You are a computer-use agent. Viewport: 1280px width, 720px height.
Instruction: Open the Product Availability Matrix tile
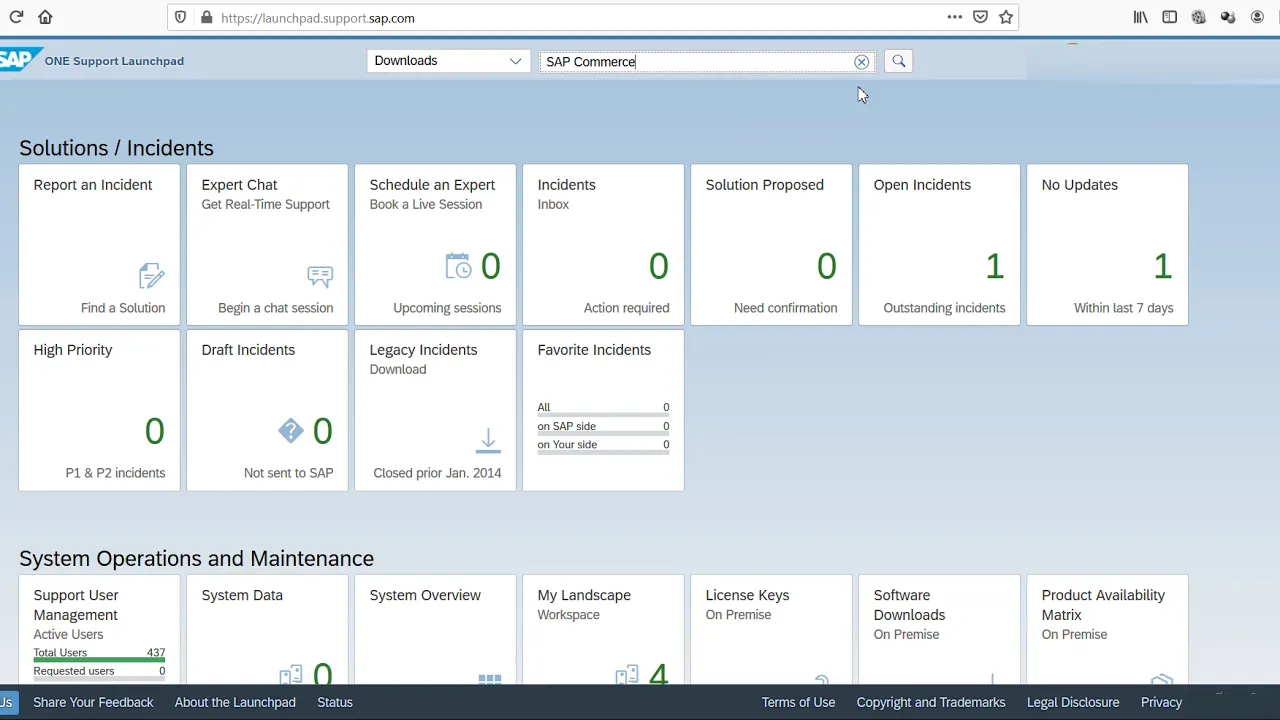click(x=1107, y=630)
